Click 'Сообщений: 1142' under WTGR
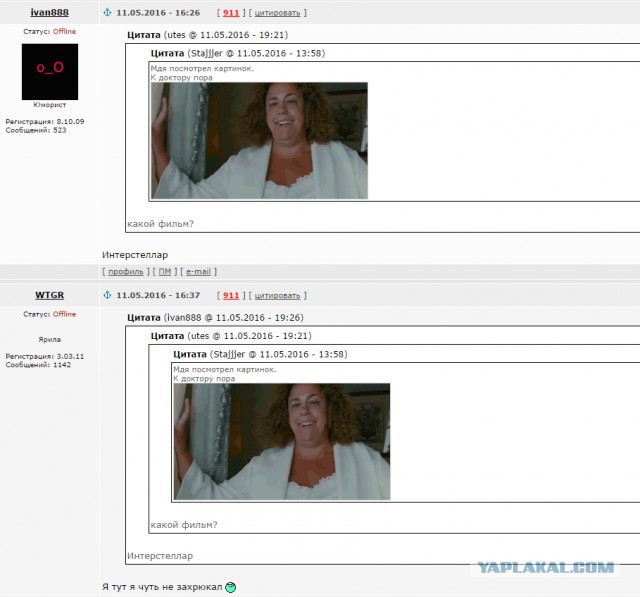Viewport: 640px width, 597px height. [38, 365]
